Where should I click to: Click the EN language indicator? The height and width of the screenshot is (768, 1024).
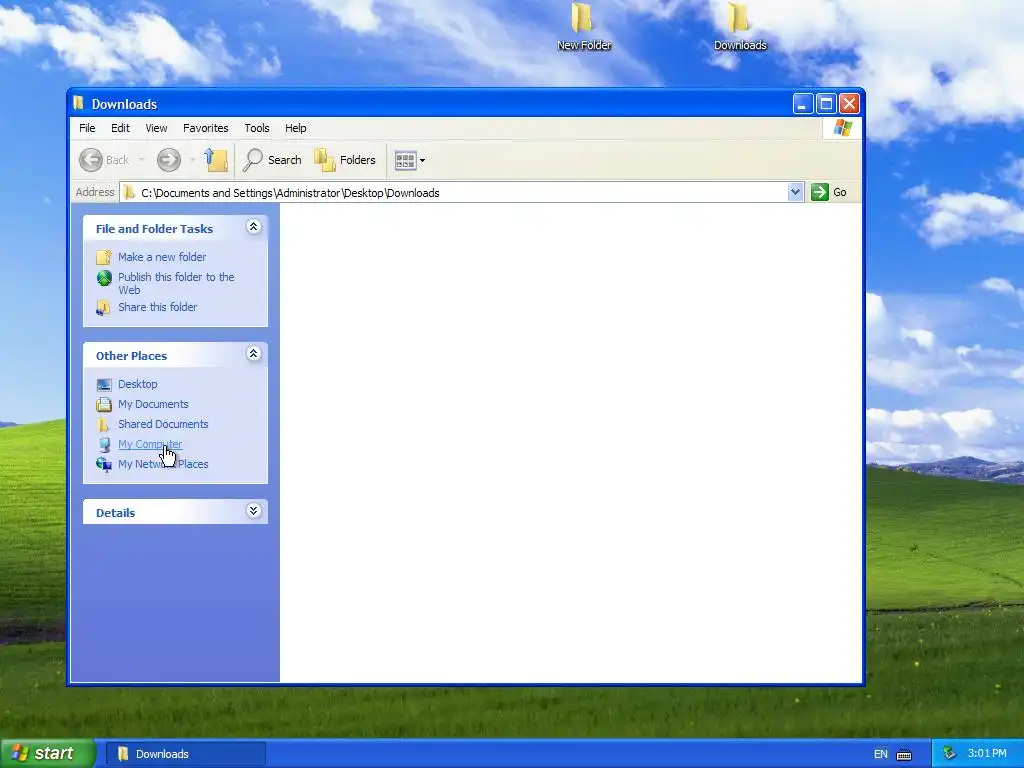click(x=880, y=754)
